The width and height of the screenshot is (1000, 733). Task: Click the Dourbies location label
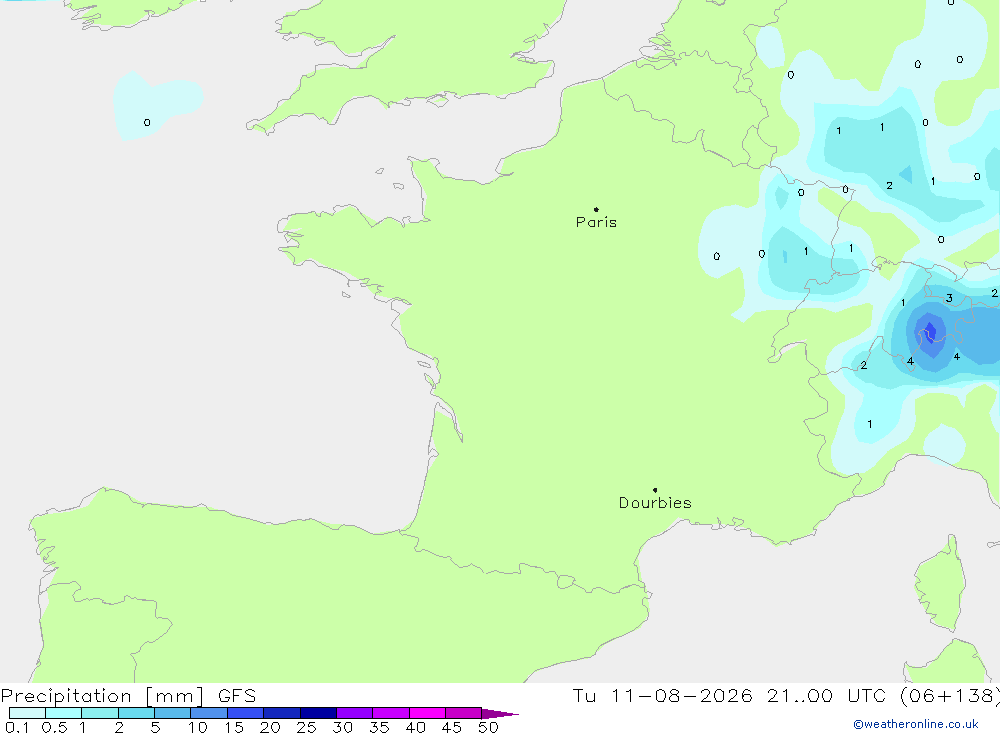(655, 503)
